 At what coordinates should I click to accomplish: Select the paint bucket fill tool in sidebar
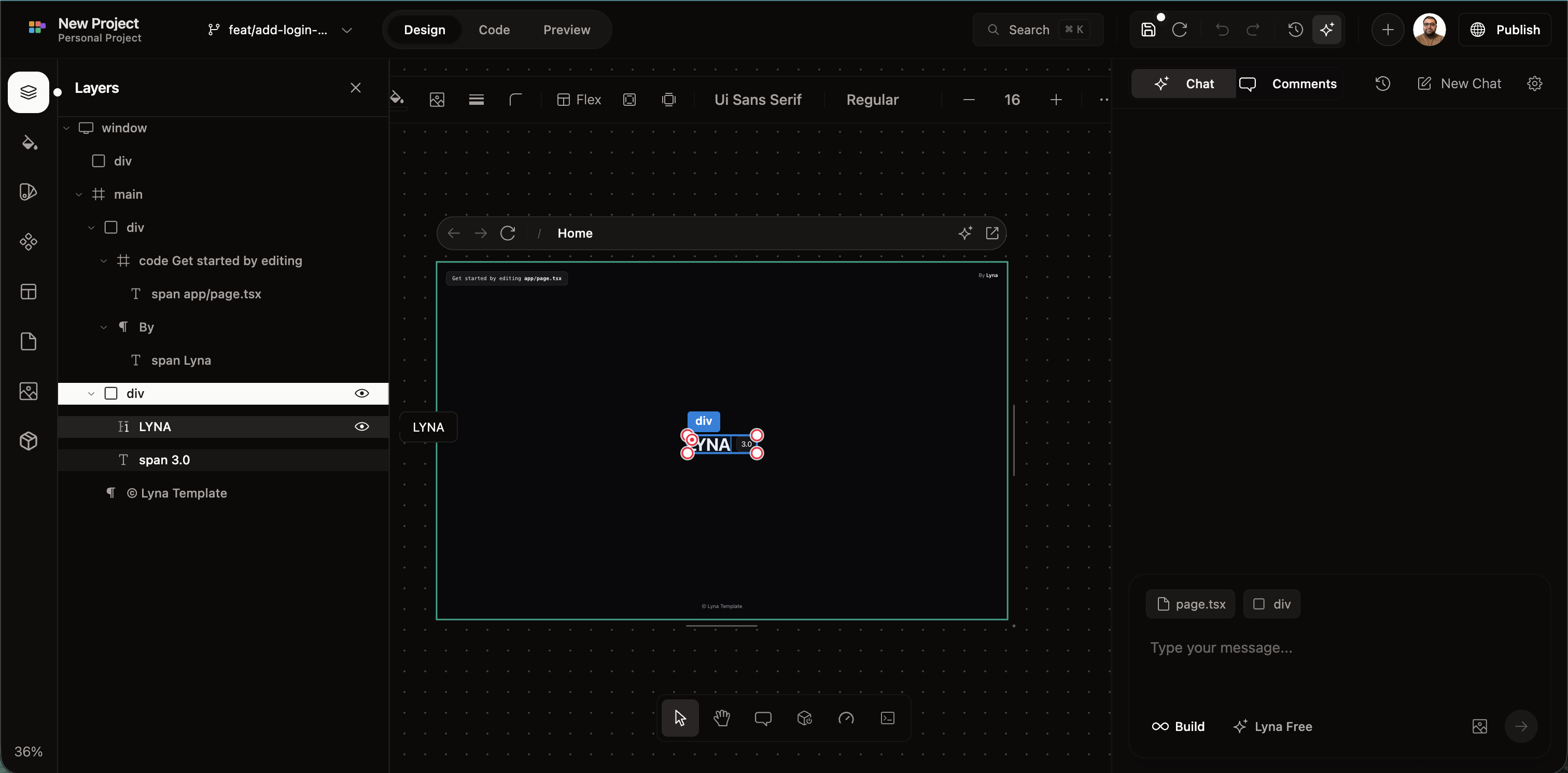click(29, 143)
